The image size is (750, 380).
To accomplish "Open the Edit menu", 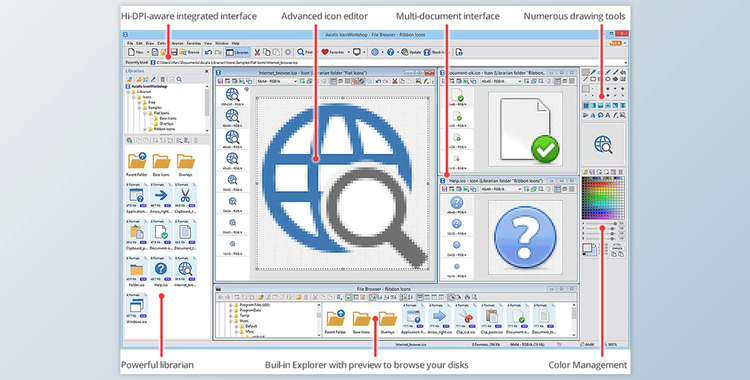I will click(x=139, y=43).
